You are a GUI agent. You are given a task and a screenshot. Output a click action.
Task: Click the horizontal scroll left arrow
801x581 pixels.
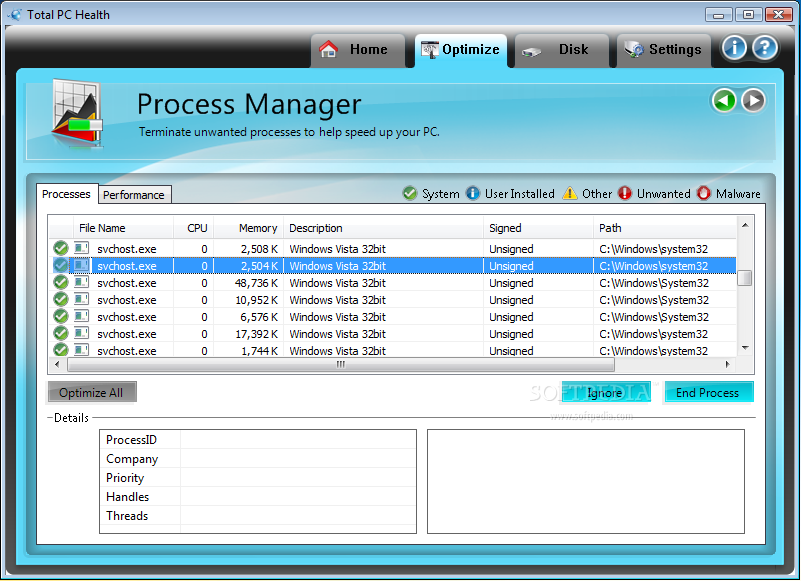pyautogui.click(x=57, y=364)
